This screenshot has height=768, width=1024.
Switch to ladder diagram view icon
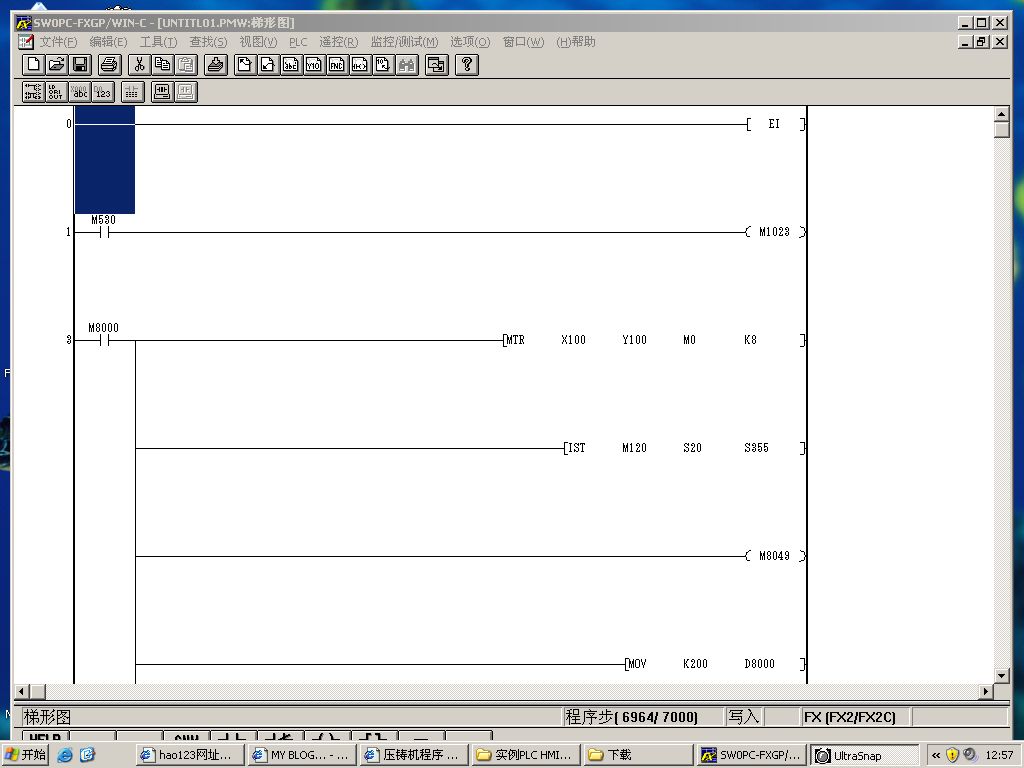coord(33,92)
